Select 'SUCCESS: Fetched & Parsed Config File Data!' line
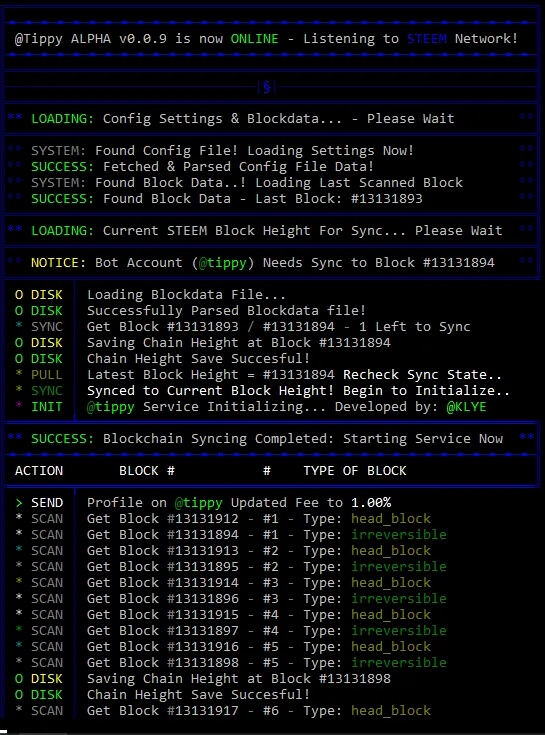 [x=202, y=166]
